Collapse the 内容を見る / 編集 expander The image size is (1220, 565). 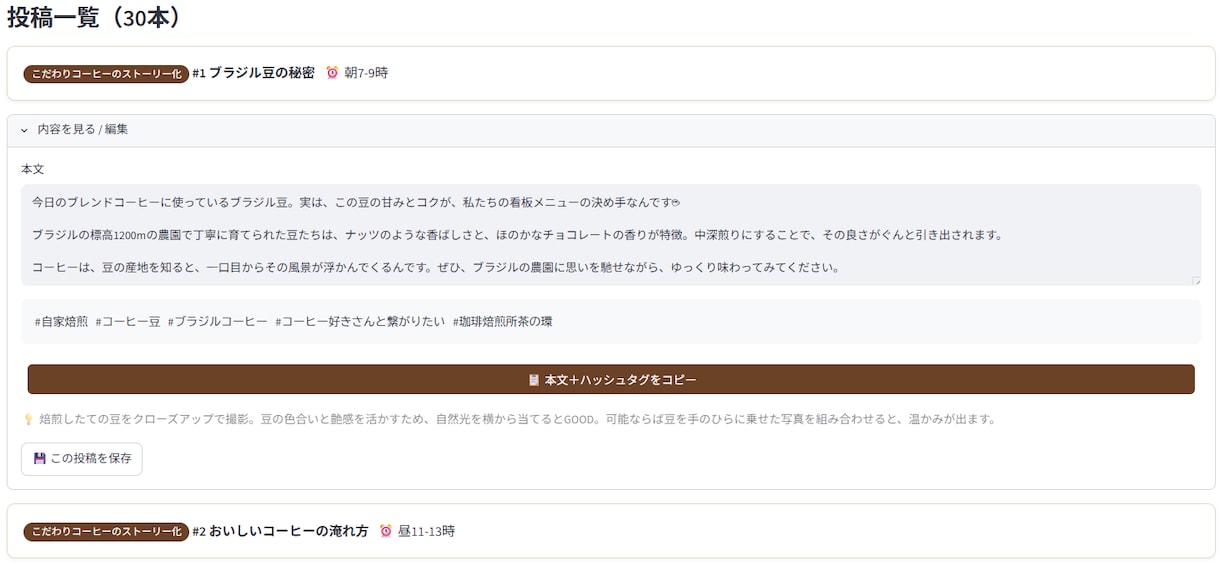click(610, 130)
